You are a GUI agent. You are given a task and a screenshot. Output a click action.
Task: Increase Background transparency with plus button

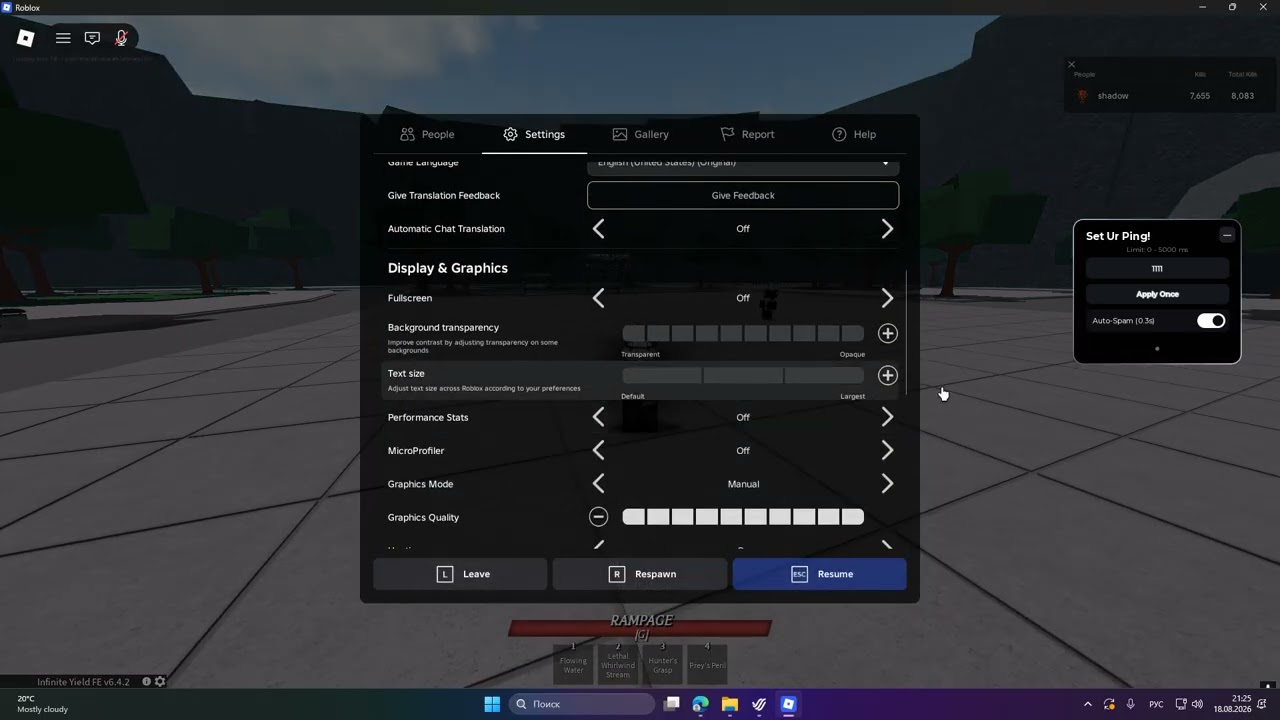pyautogui.click(x=887, y=333)
